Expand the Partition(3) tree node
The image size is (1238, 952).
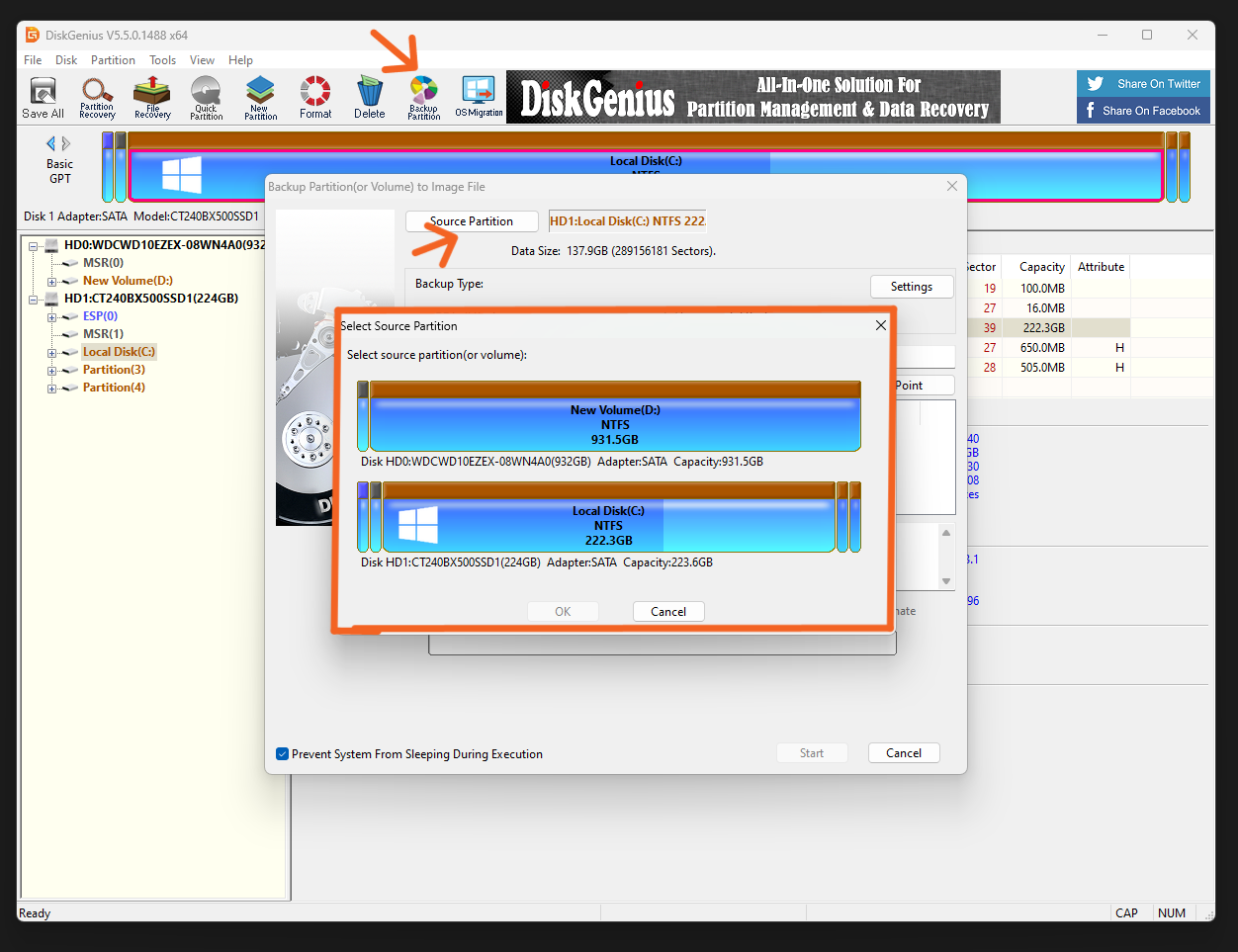50,369
